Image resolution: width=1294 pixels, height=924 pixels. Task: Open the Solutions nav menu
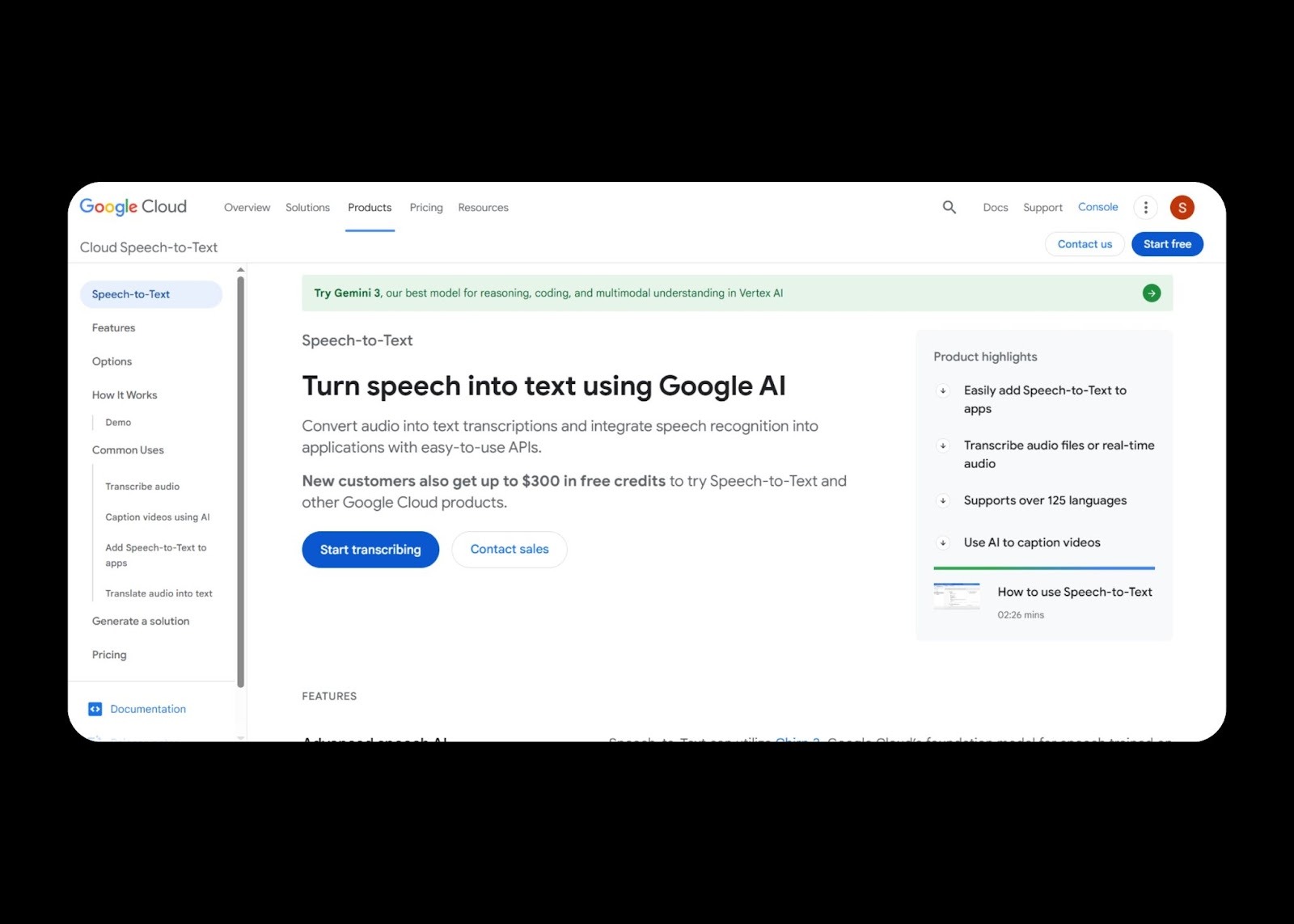(x=307, y=208)
